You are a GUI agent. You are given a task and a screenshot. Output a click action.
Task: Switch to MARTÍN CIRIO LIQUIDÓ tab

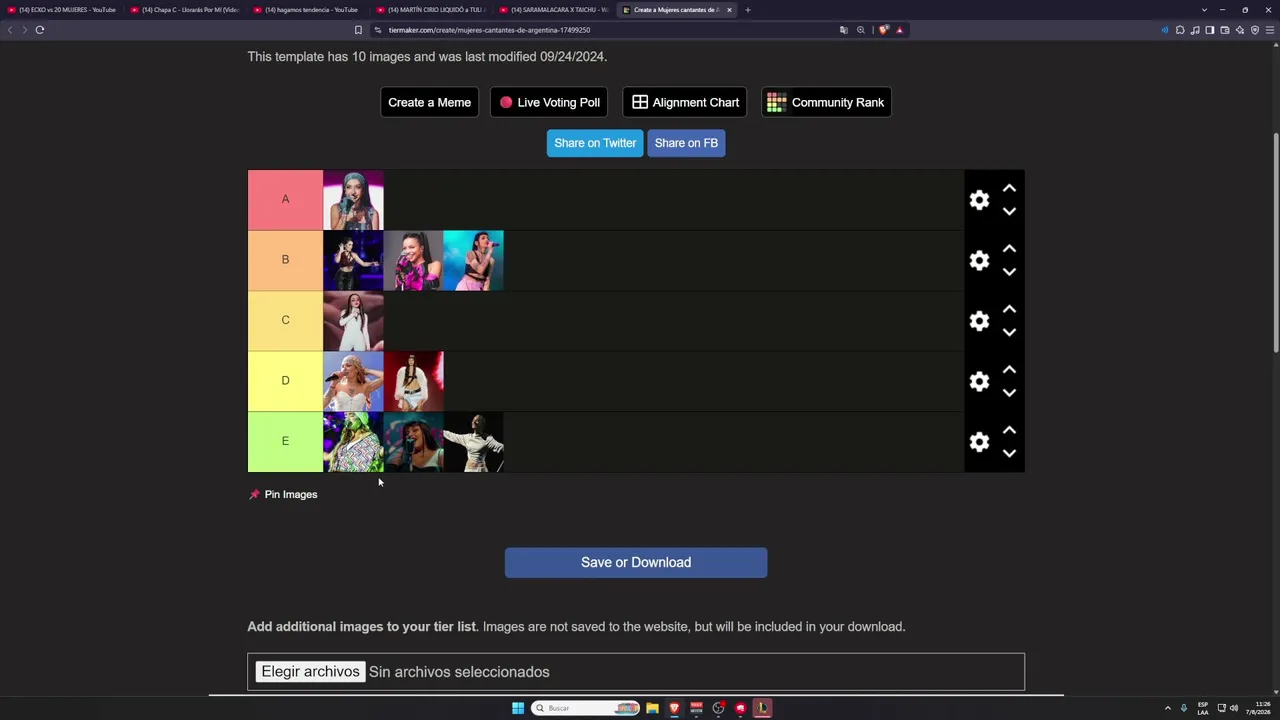(431, 10)
